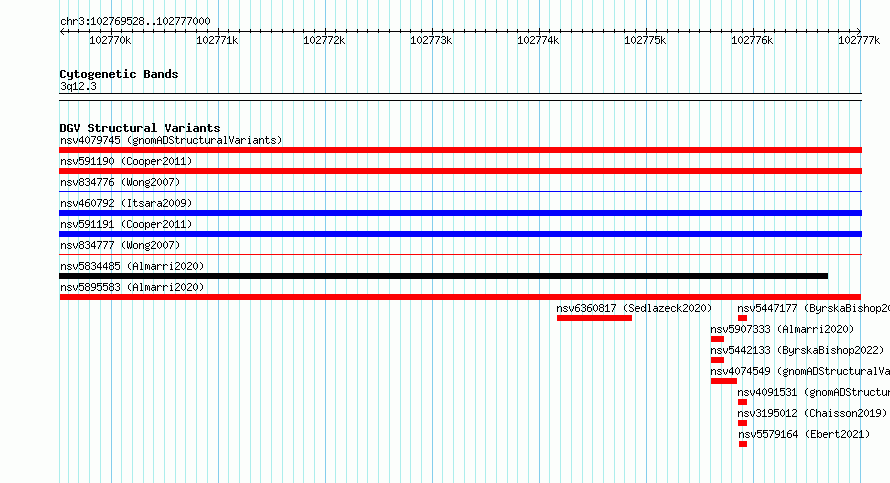
Task: Open nsv3195012 (Chaisson2019) label
Action: (812, 413)
